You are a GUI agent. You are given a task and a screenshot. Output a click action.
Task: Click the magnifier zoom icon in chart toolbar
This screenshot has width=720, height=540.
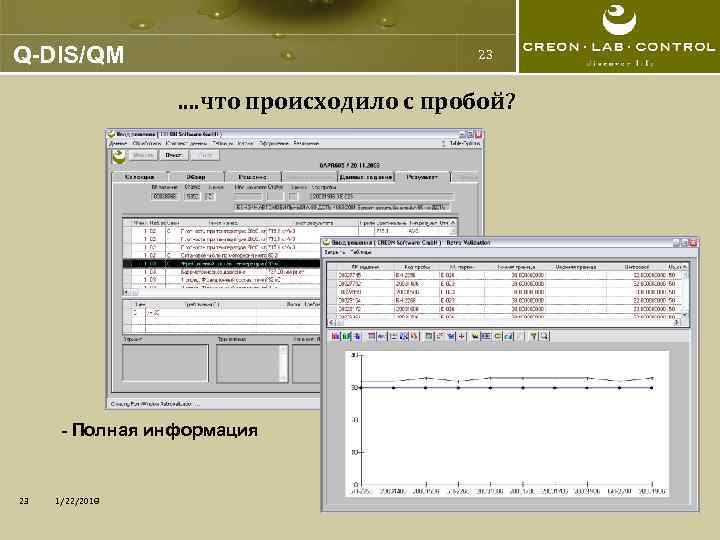[544, 336]
